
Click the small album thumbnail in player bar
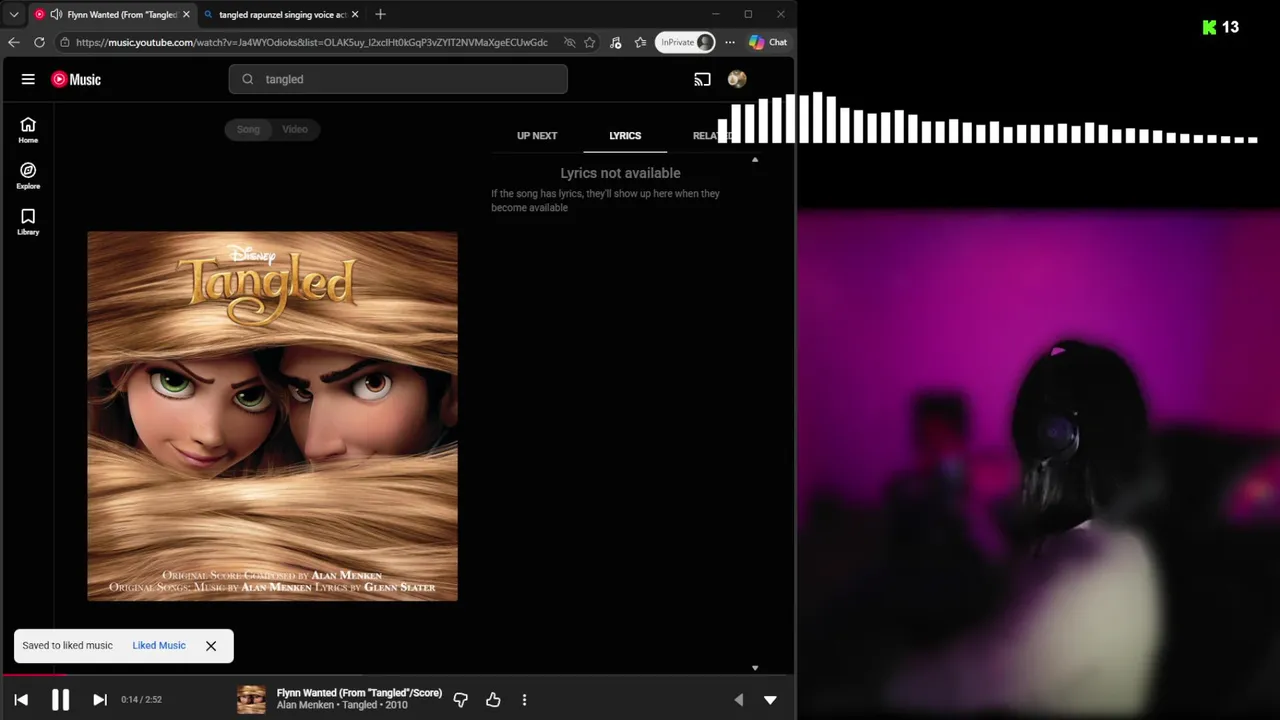pos(251,700)
